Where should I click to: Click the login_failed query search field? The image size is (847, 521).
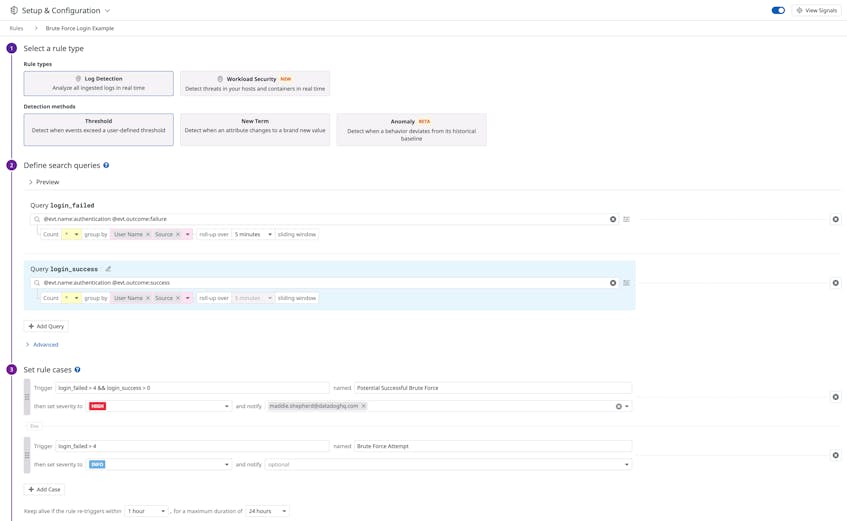tap(324, 219)
